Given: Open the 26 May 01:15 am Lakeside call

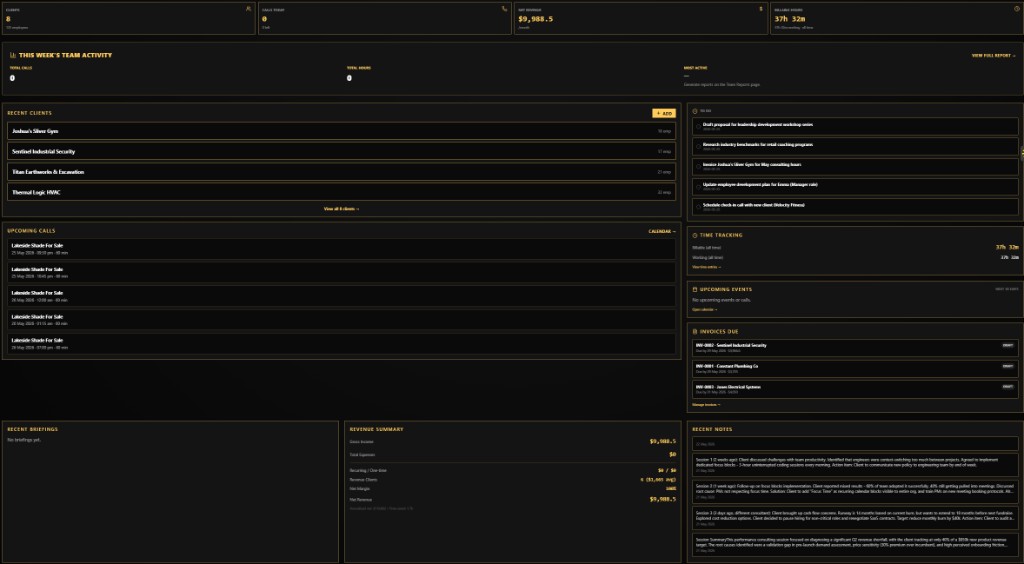Looking at the screenshot, I should 341,319.
